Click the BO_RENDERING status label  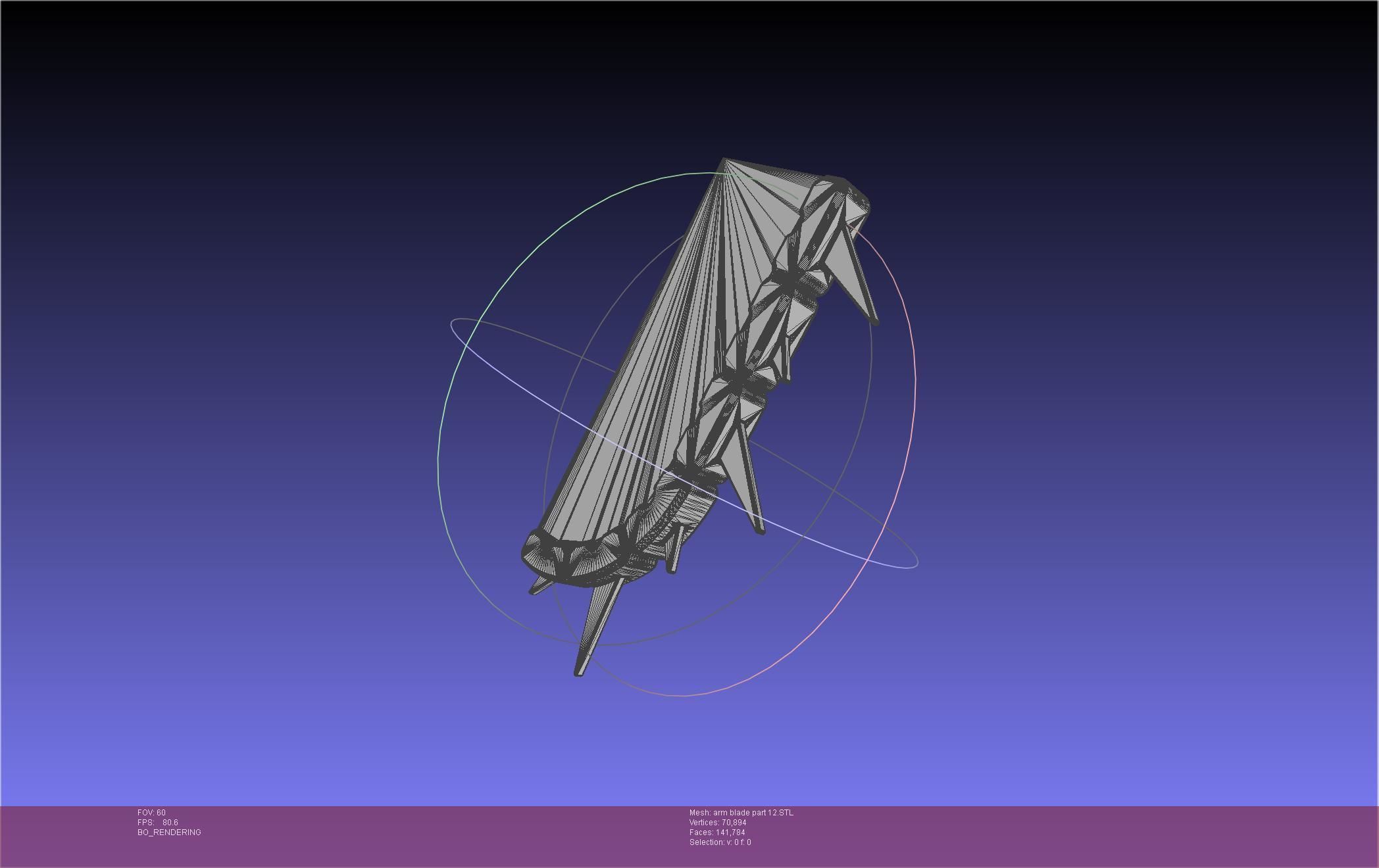(169, 832)
